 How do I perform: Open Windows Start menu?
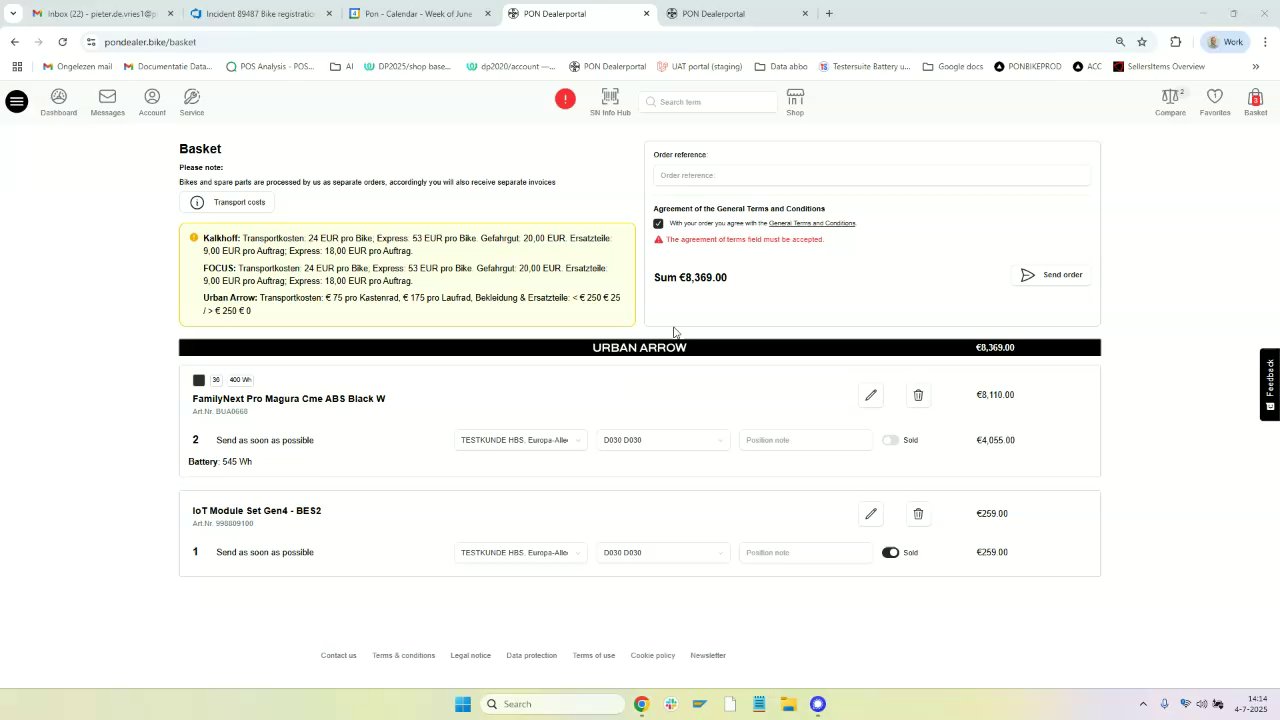[463, 704]
